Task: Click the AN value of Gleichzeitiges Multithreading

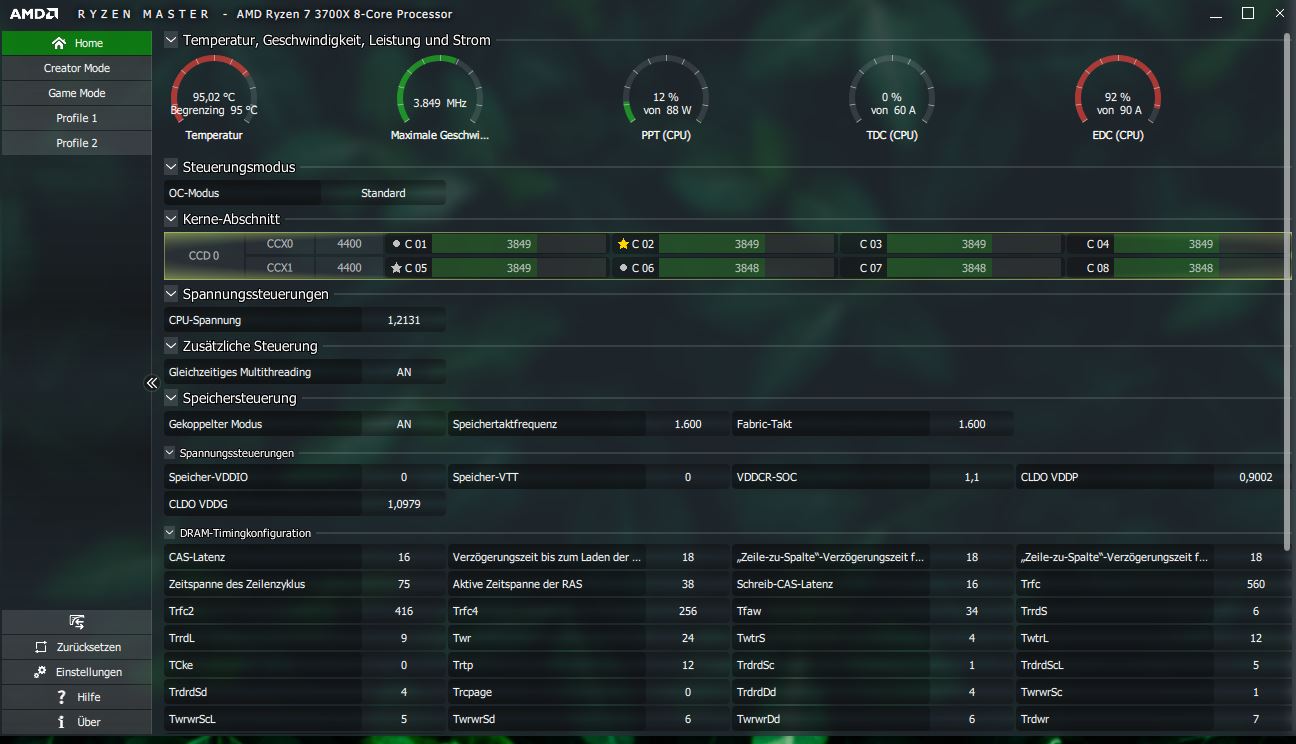Action: 404,372
